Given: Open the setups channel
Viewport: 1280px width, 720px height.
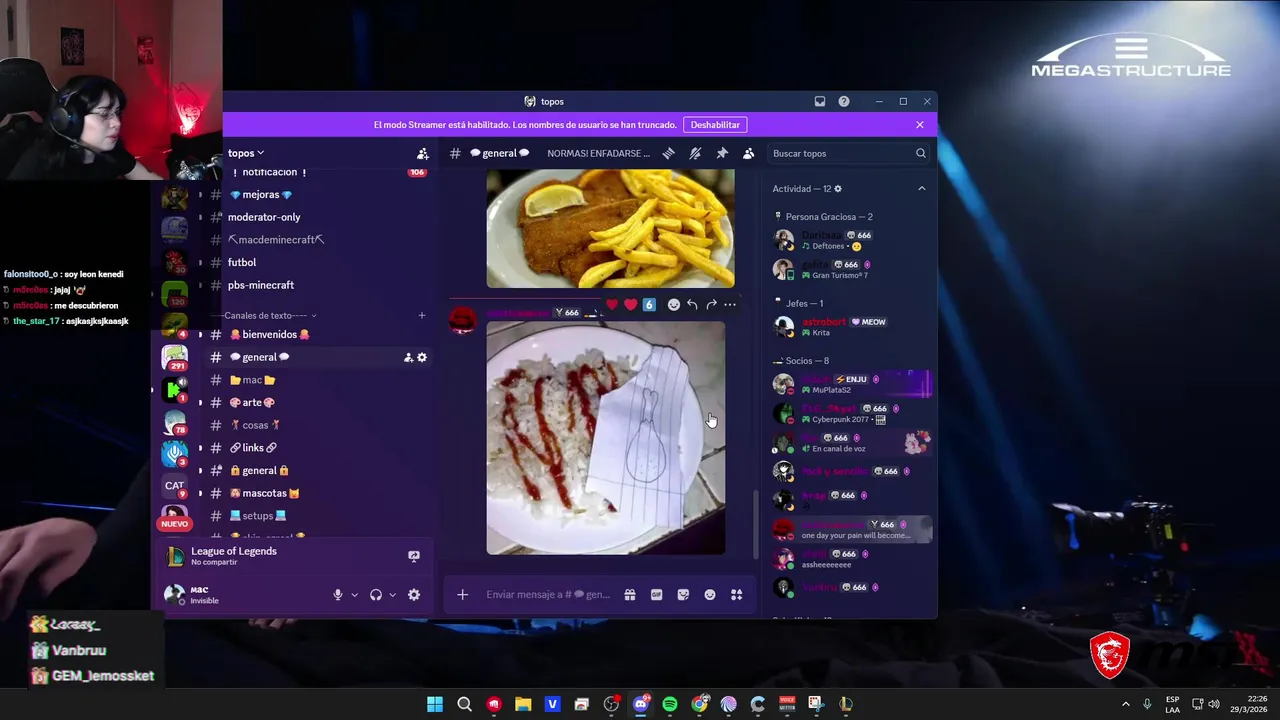Looking at the screenshot, I should pos(258,516).
